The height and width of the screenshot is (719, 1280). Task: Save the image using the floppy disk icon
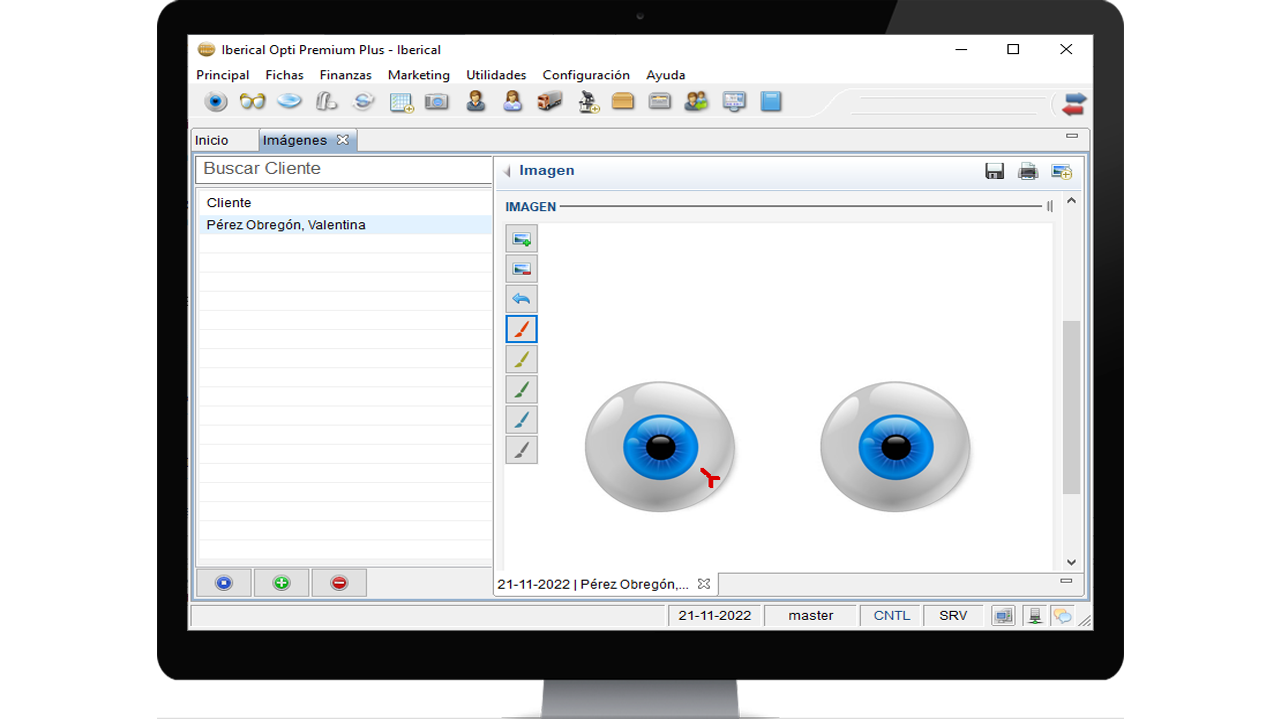pos(994,171)
